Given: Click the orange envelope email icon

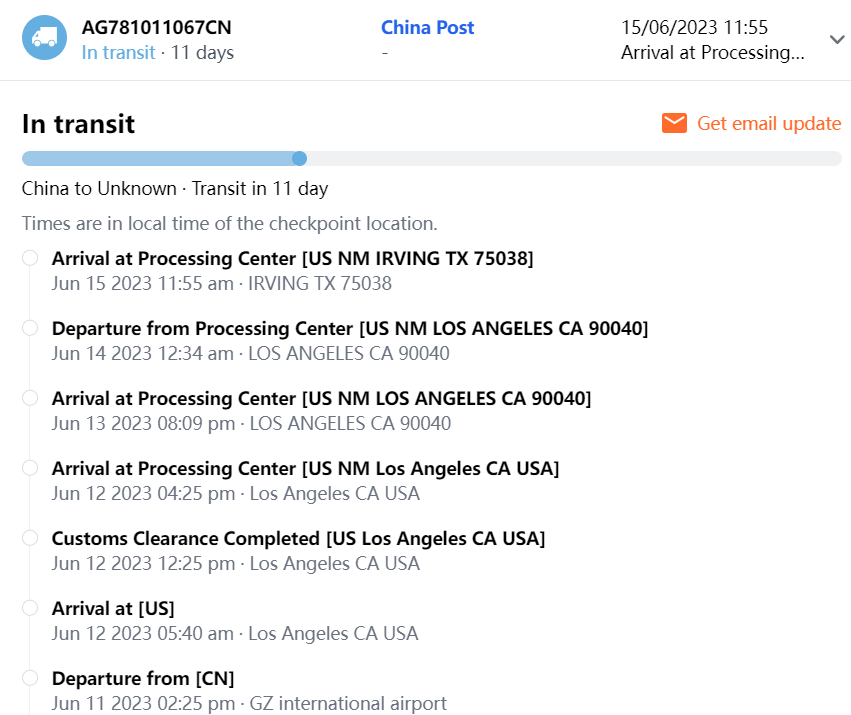Looking at the screenshot, I should 675,123.
